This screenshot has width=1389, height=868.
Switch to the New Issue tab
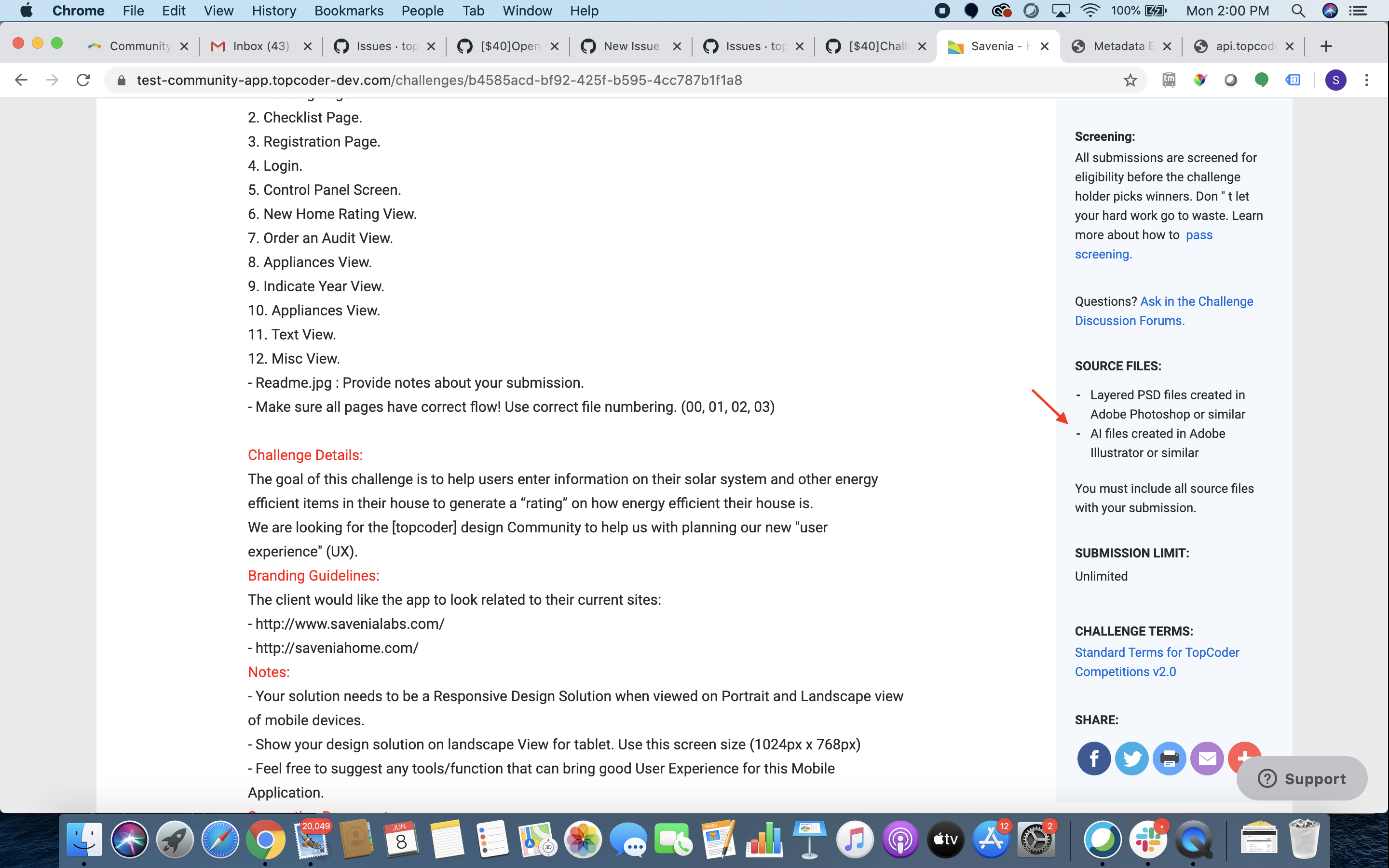[x=631, y=46]
